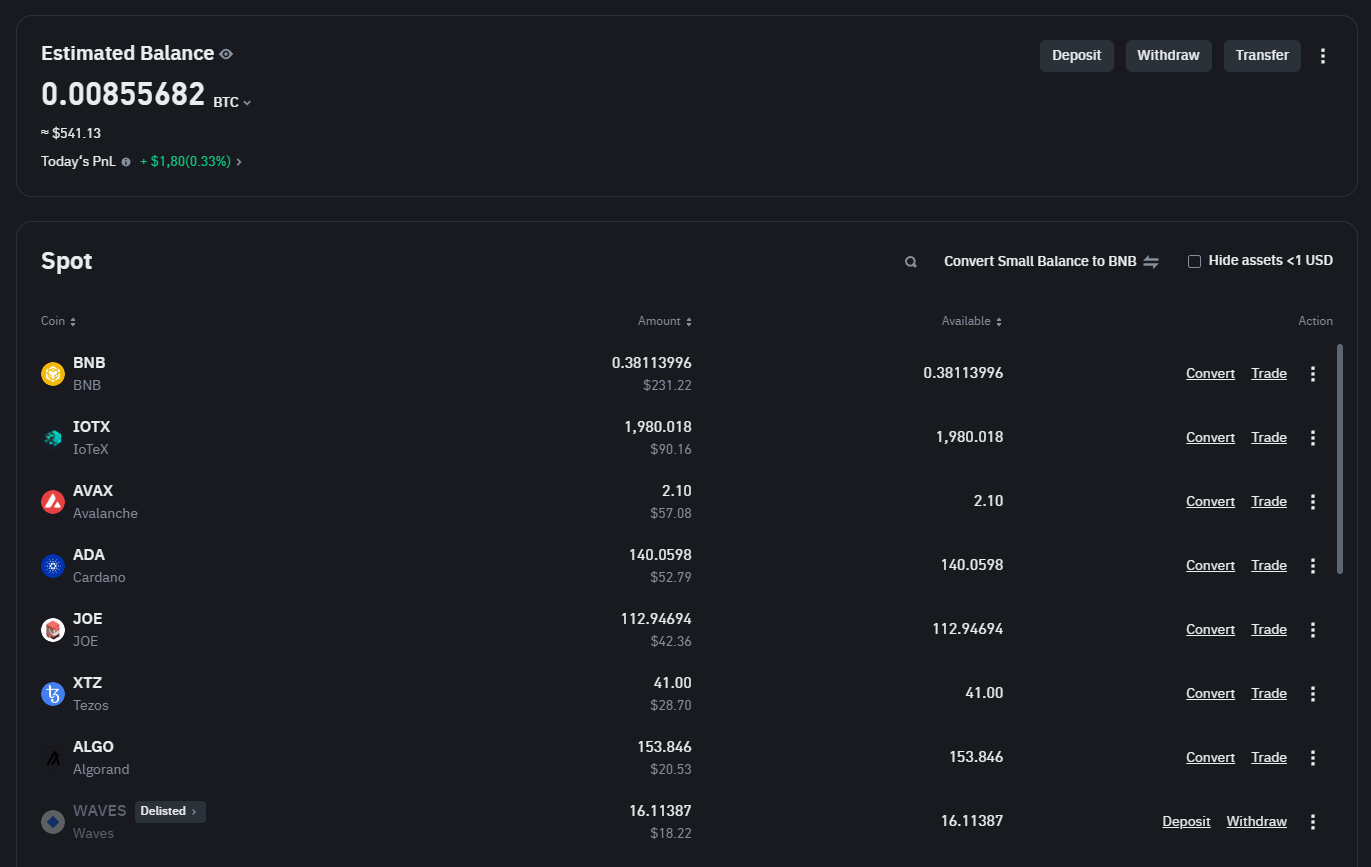Click the Delisted badge next to WAVES
This screenshot has height=867, width=1371.
tap(170, 811)
